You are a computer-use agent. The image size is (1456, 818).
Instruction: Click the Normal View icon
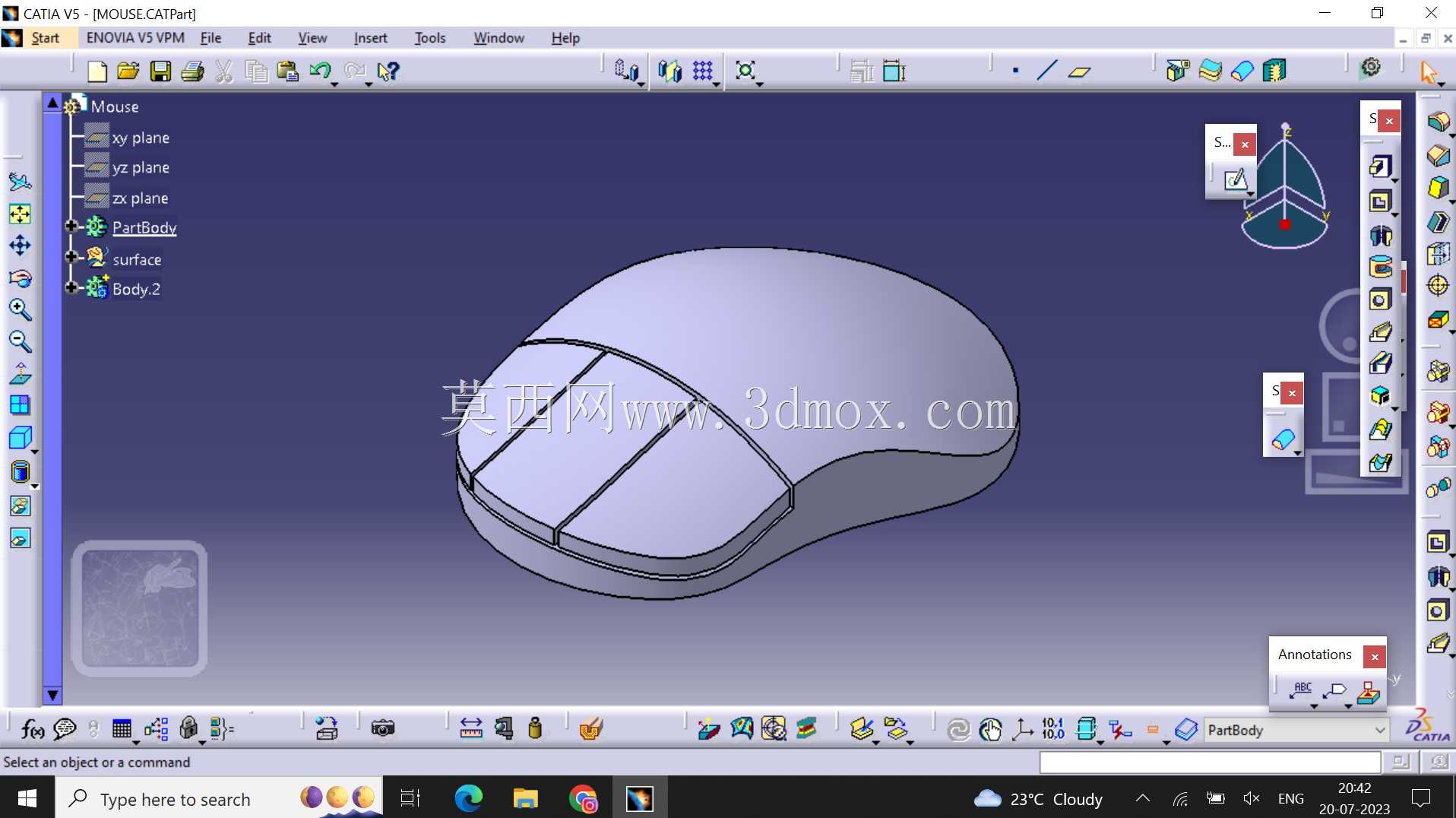21,374
